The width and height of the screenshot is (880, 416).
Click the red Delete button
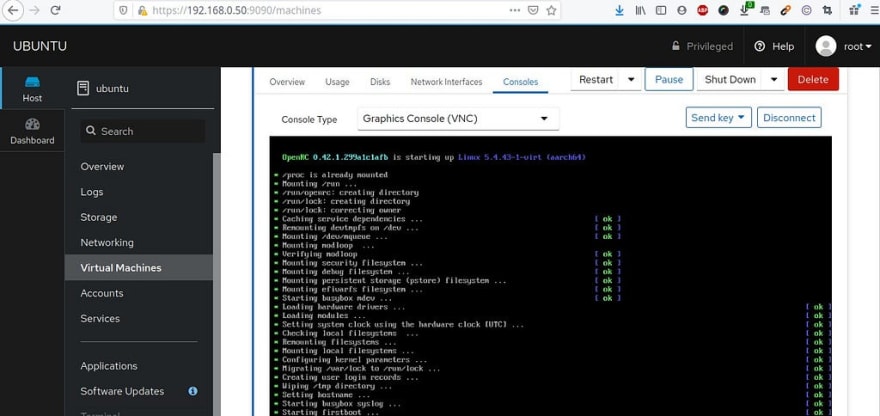pos(813,80)
